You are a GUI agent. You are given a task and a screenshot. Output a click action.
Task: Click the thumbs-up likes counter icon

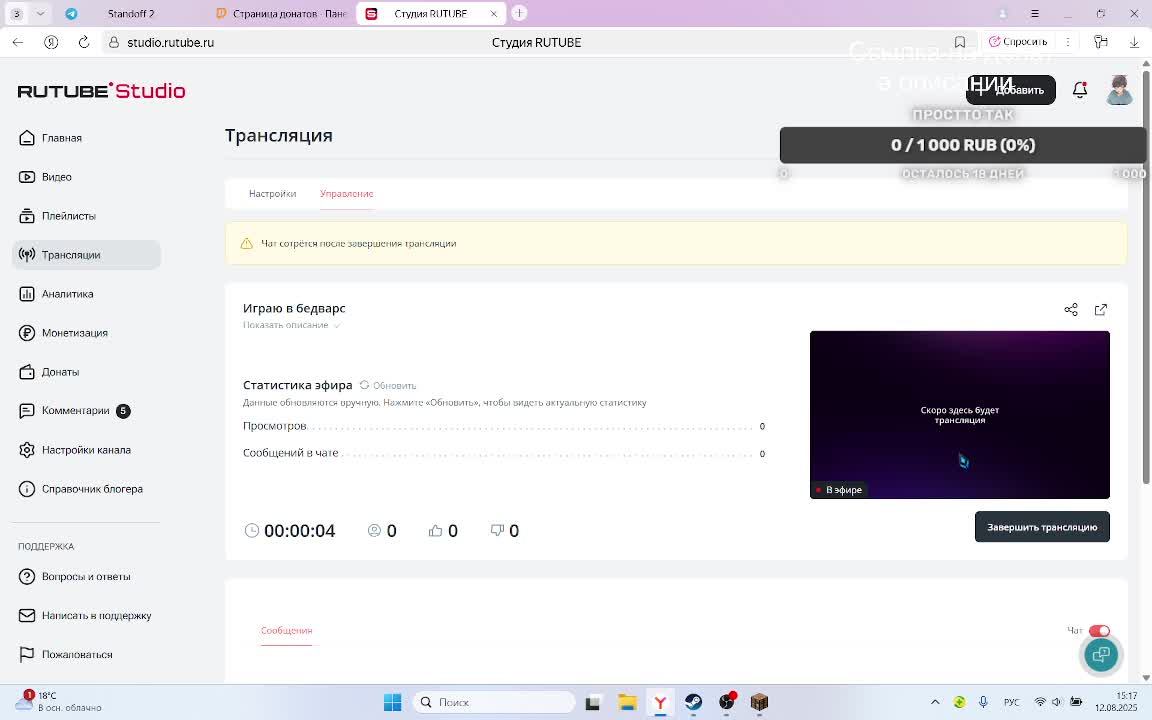coord(435,530)
